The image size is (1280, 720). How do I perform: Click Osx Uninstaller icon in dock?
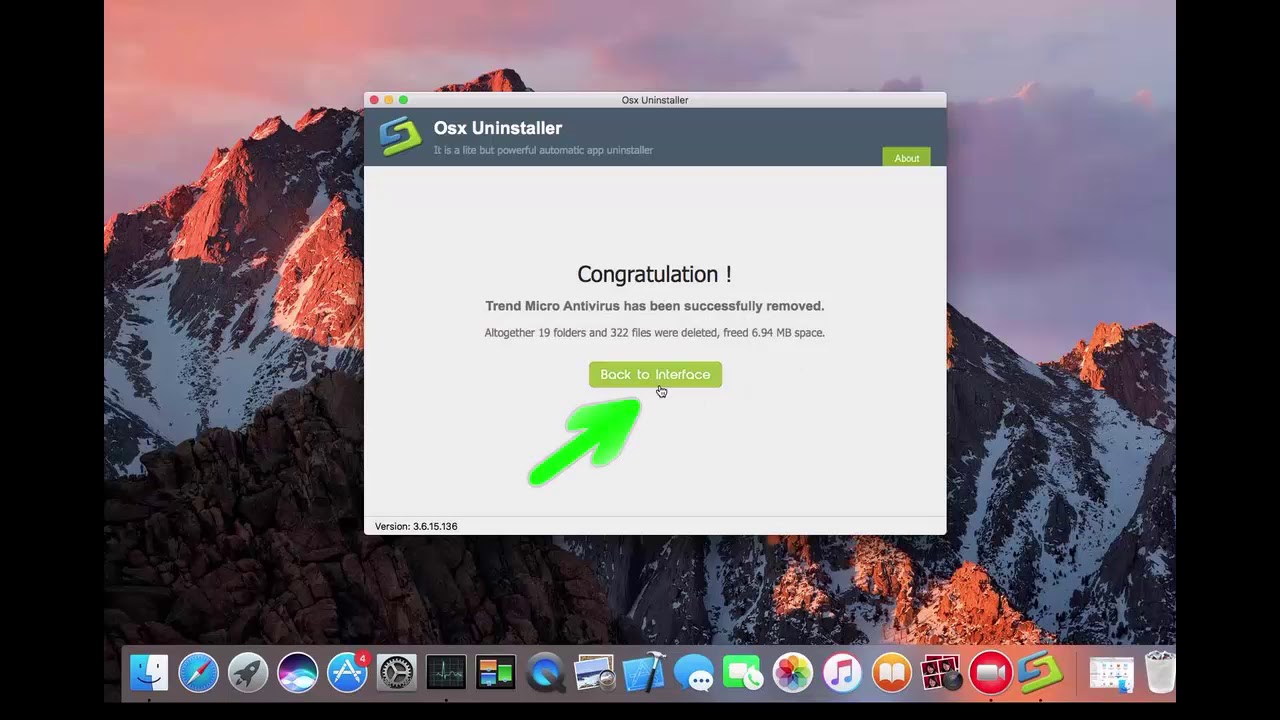click(1040, 673)
